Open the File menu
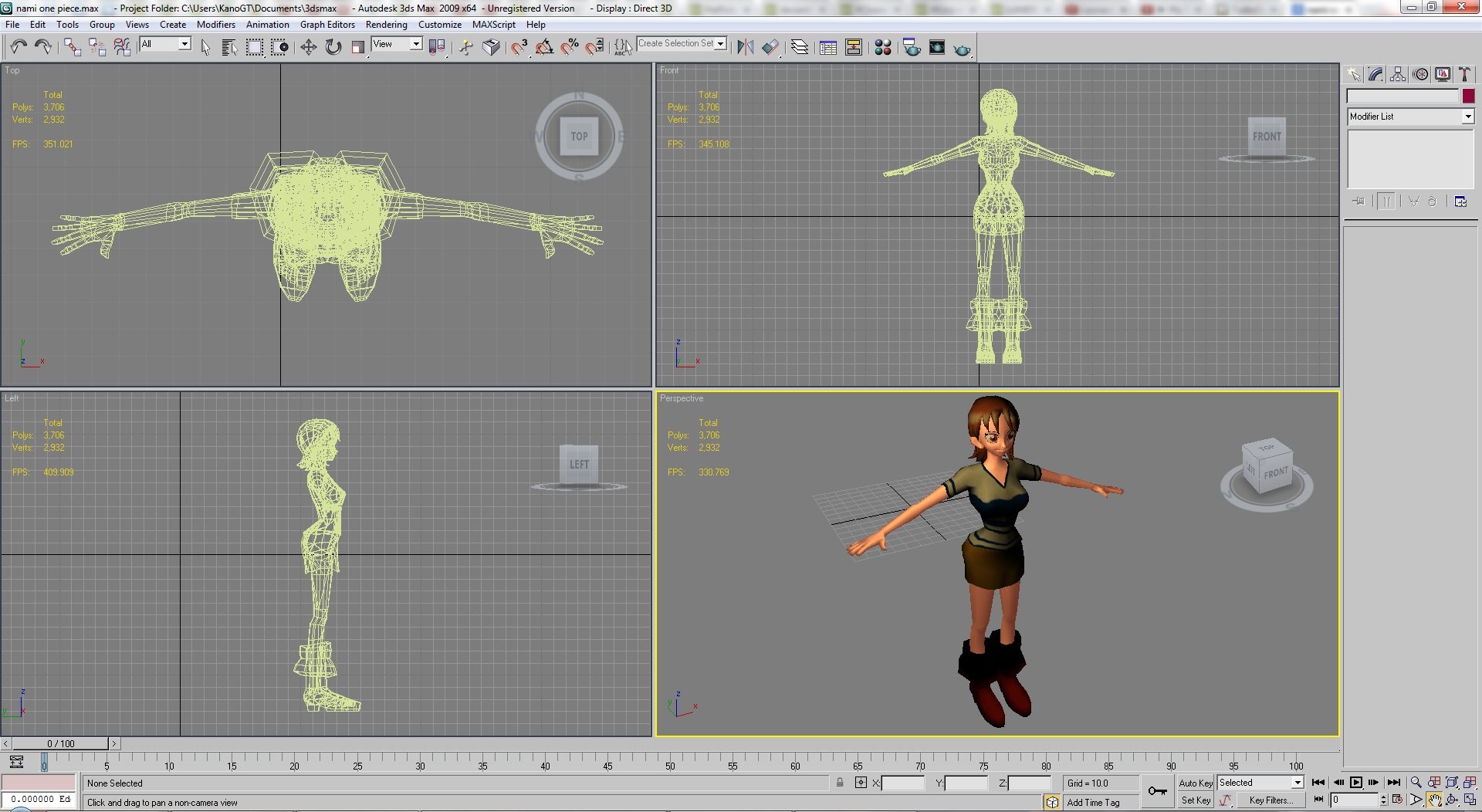This screenshot has width=1482, height=812. tap(12, 25)
